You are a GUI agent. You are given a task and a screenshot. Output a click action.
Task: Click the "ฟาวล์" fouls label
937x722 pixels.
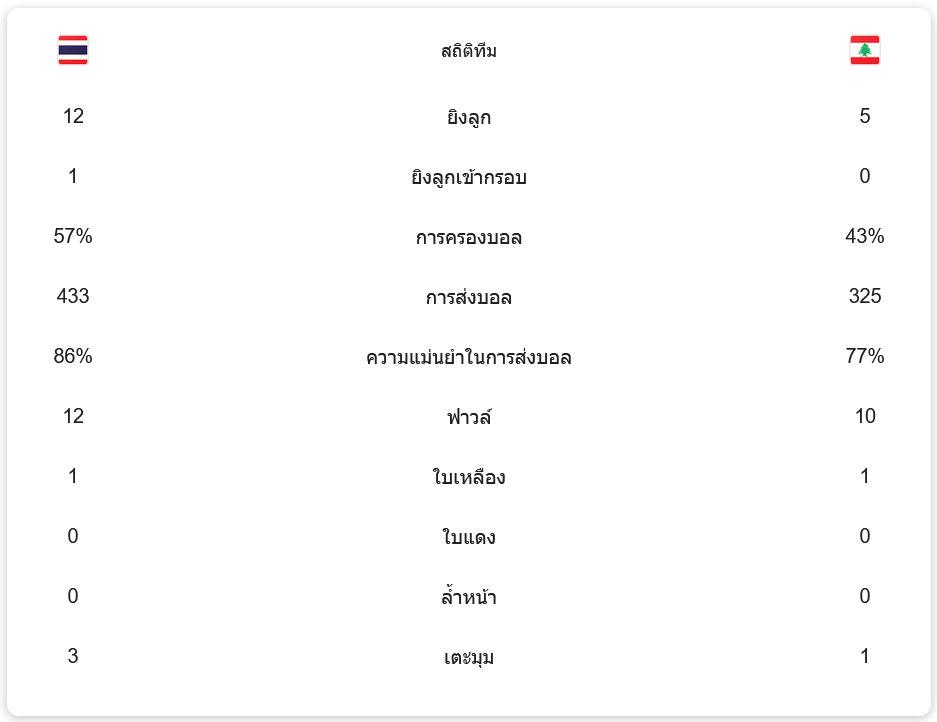(x=468, y=417)
